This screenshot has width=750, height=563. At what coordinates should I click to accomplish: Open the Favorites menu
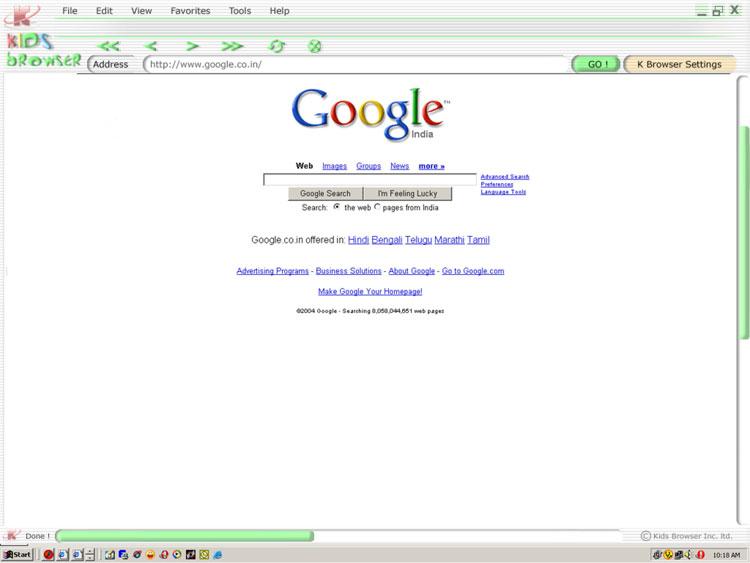click(190, 11)
